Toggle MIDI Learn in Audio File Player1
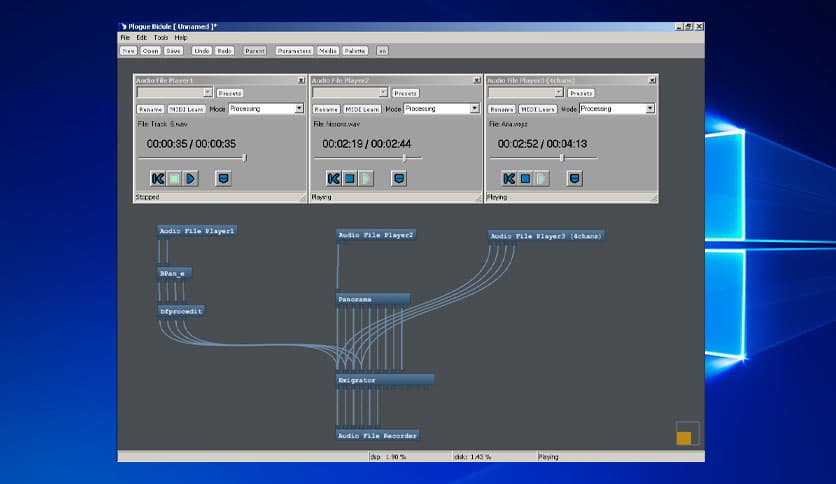The image size is (836, 484). [x=186, y=109]
